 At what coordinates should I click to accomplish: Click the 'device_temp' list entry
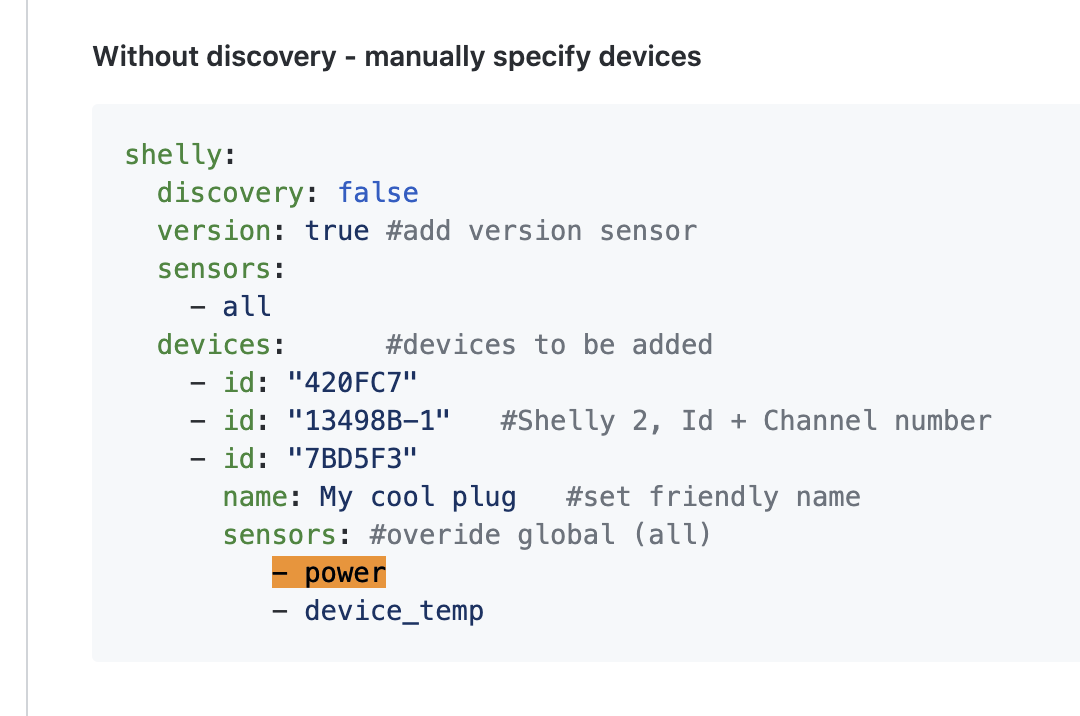click(394, 611)
